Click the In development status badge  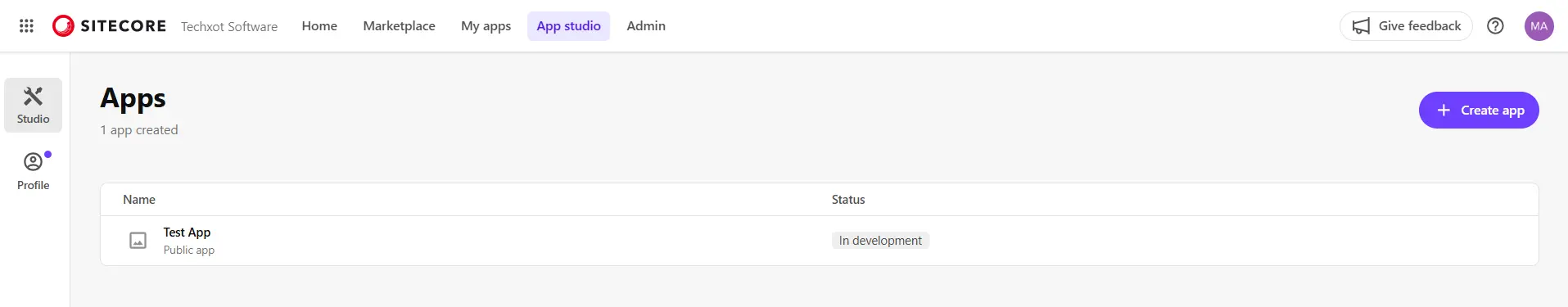coord(880,241)
